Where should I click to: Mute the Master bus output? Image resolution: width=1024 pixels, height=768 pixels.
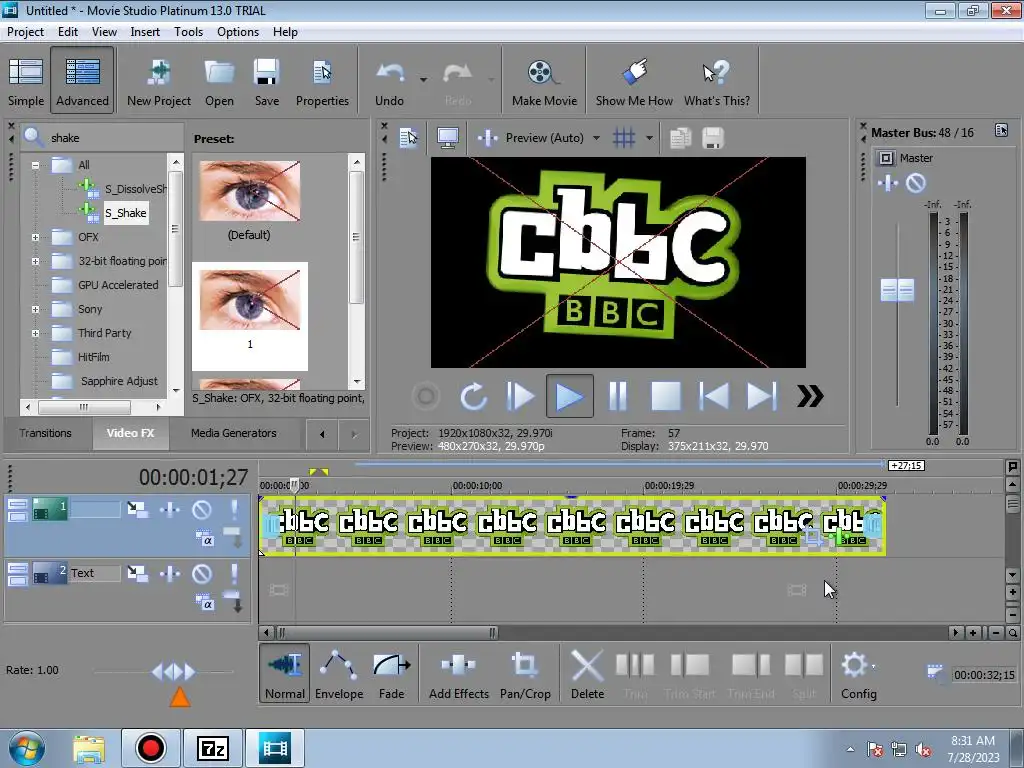[916, 184]
